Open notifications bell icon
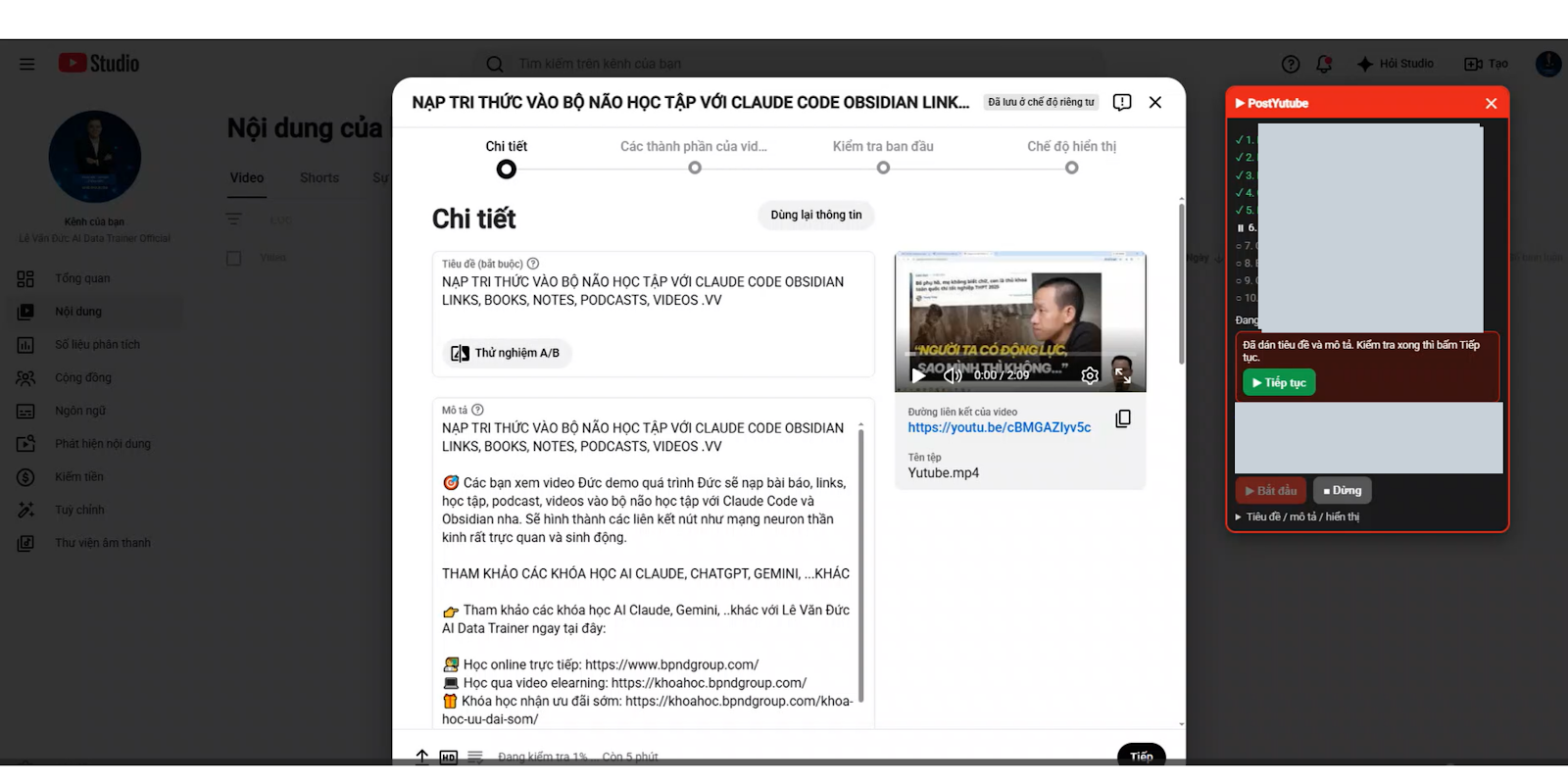Viewport: 1568px width, 784px height. [x=1324, y=64]
